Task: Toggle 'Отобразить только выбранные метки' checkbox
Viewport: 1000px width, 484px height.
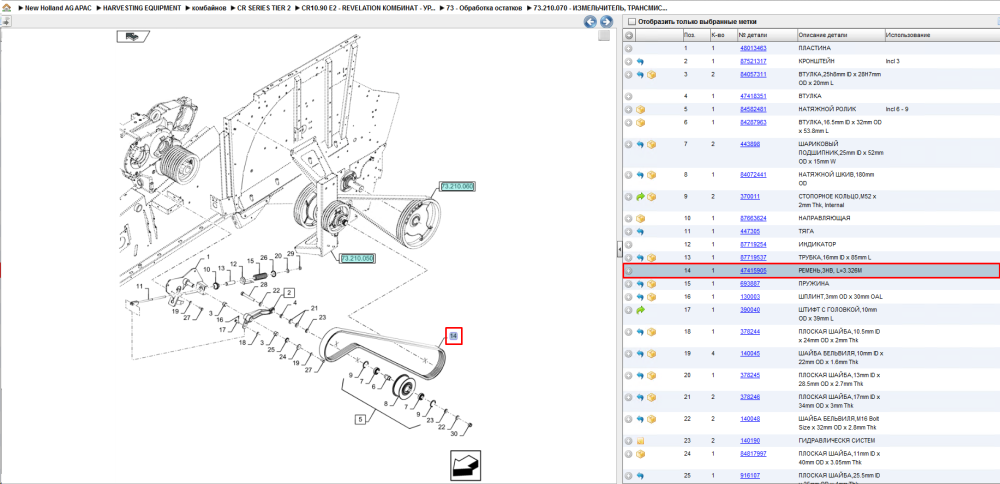Action: click(632, 22)
